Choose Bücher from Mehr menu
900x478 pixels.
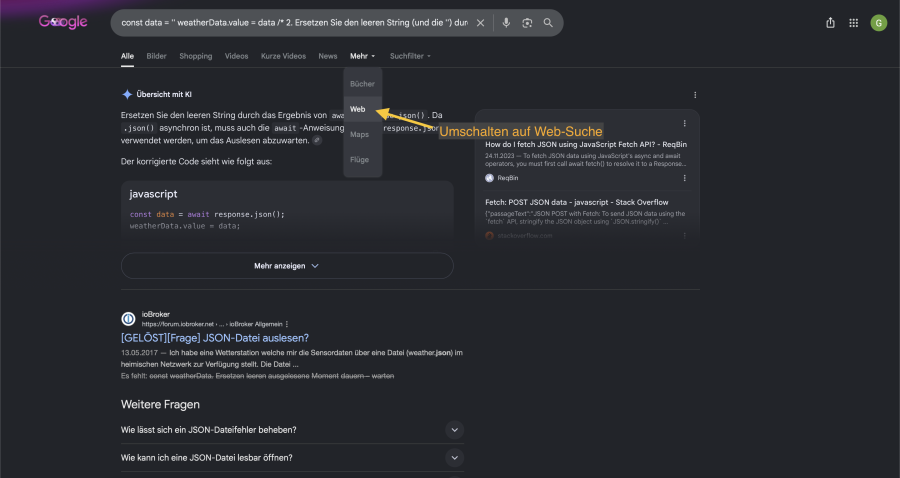tap(362, 84)
